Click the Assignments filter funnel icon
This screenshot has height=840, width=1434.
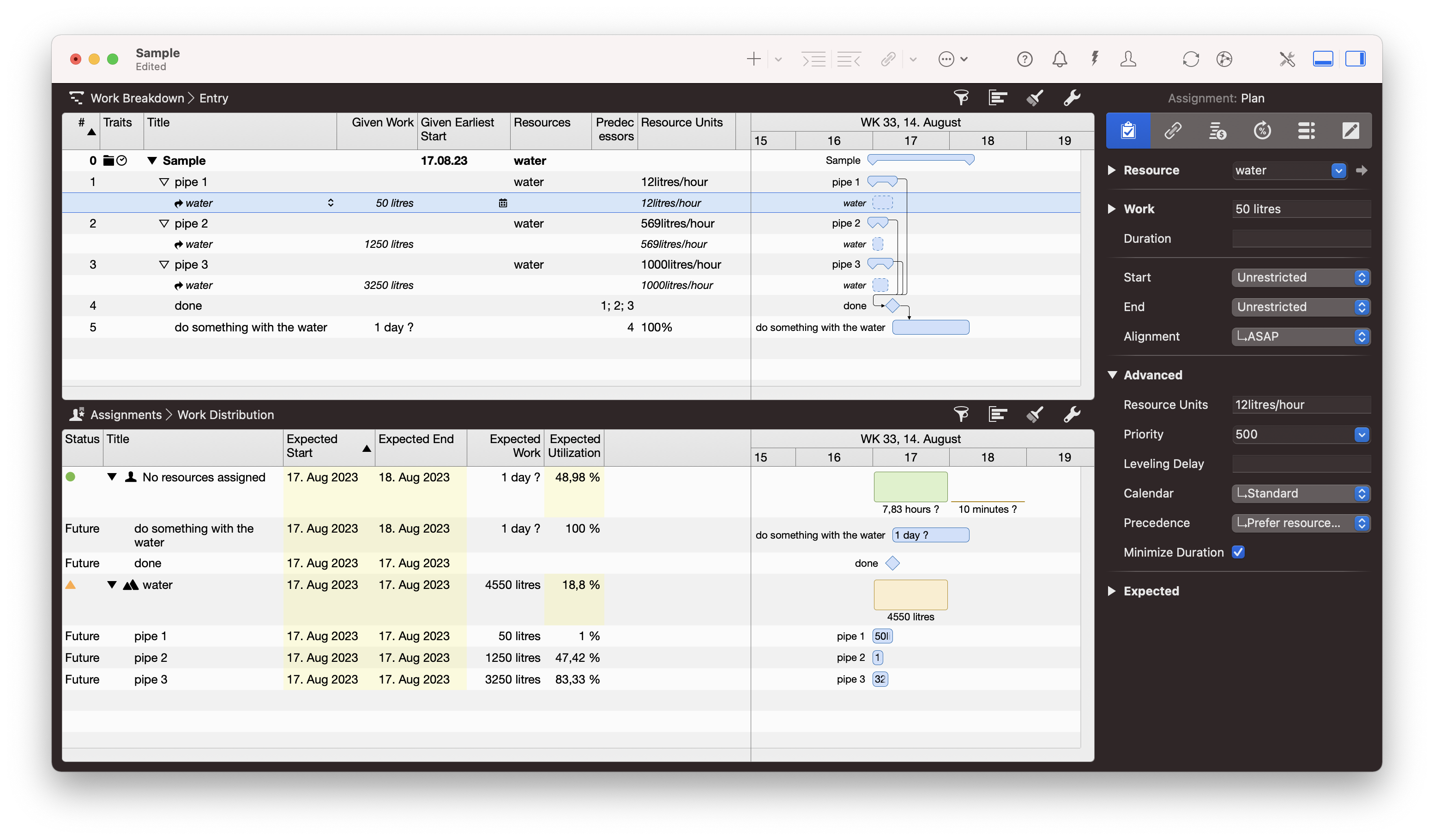point(961,414)
